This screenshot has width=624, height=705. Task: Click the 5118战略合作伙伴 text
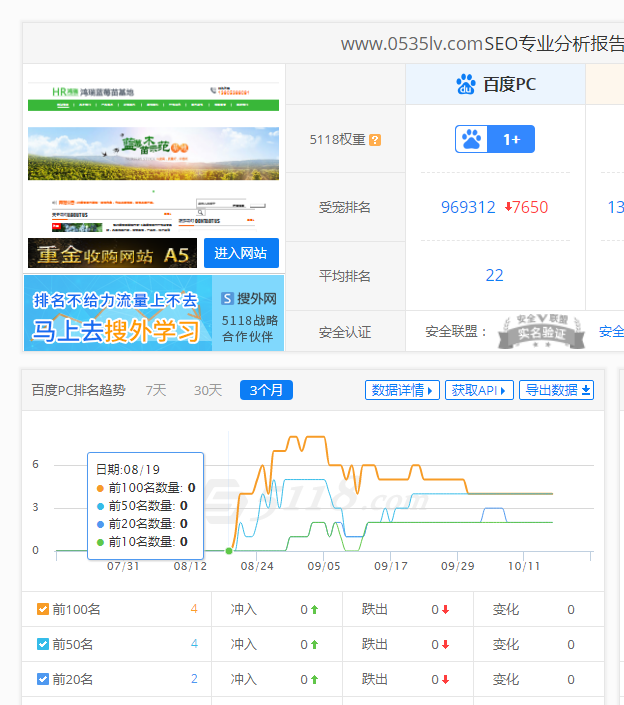(250, 329)
